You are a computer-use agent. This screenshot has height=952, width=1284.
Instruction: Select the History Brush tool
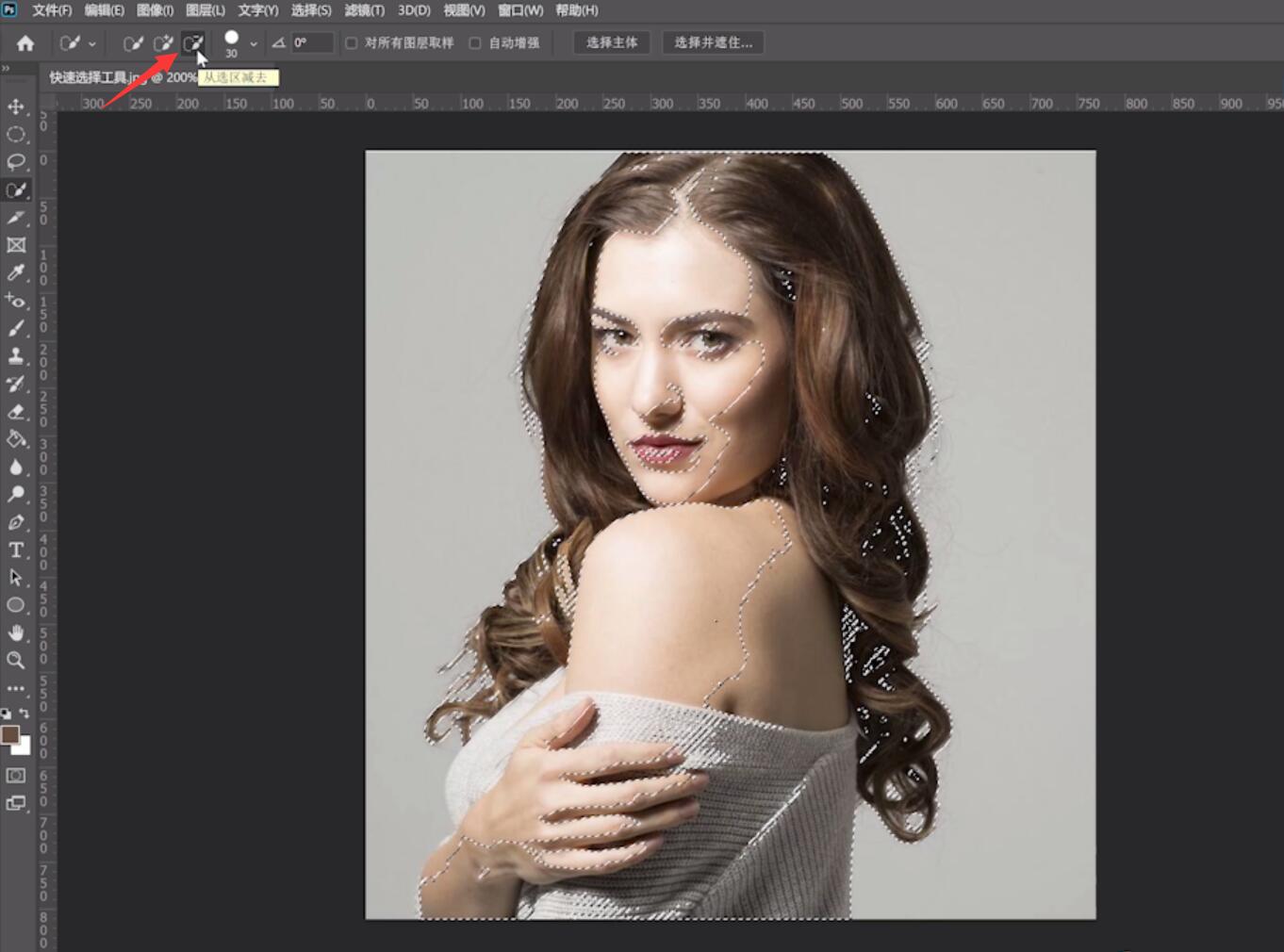[16, 384]
